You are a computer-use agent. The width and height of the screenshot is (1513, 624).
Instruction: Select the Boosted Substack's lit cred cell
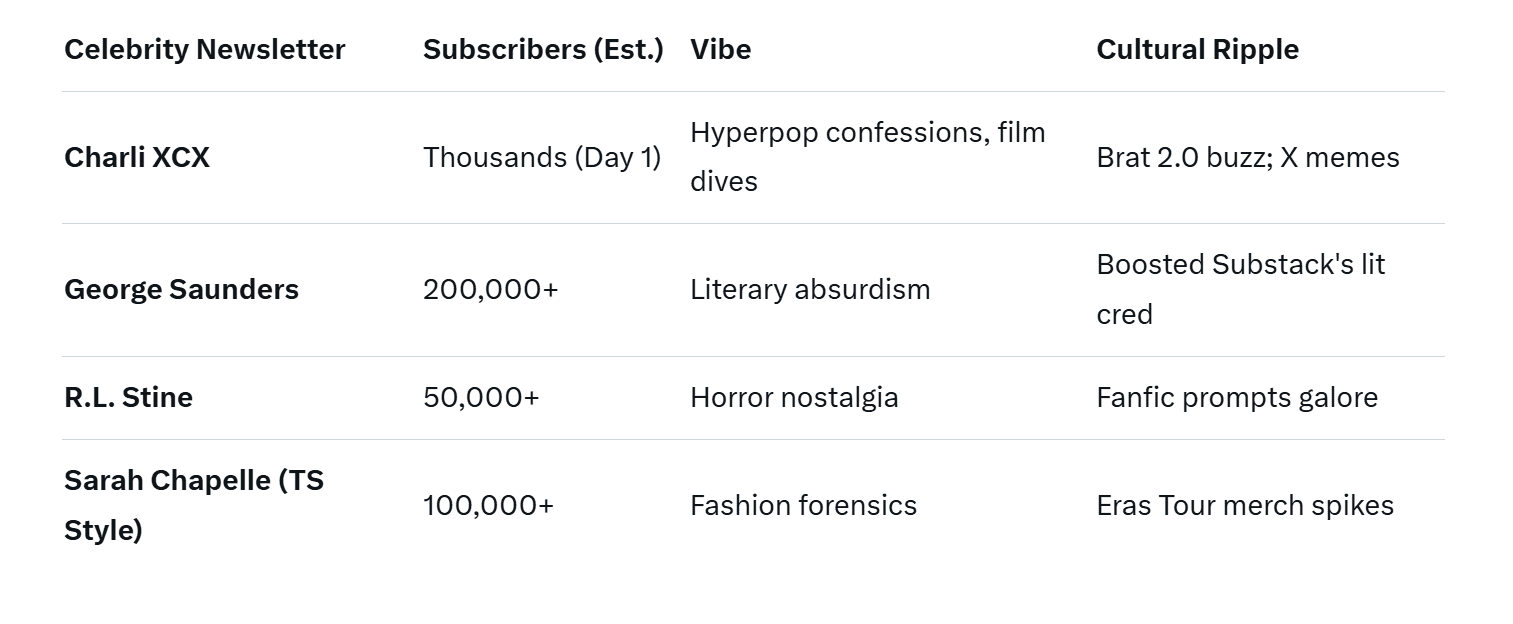1240,289
